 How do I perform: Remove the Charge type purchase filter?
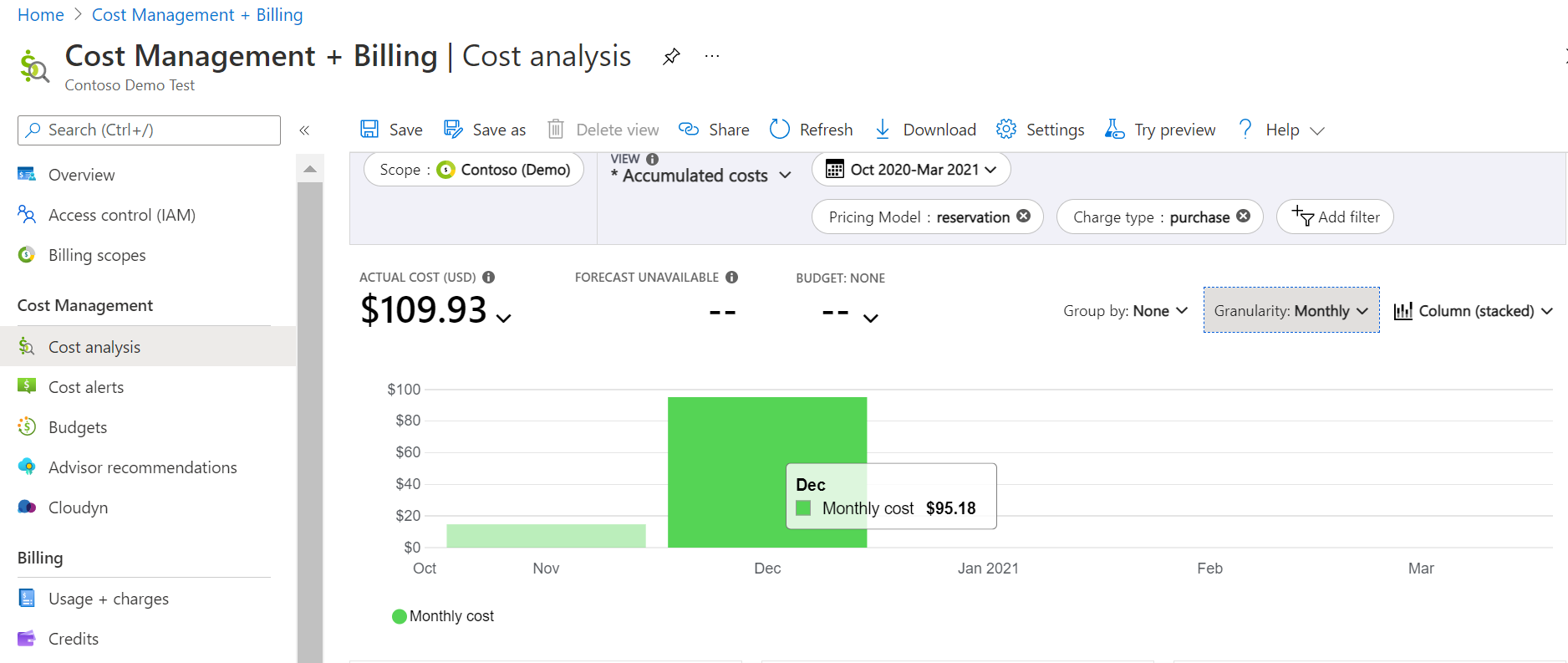tap(1244, 217)
